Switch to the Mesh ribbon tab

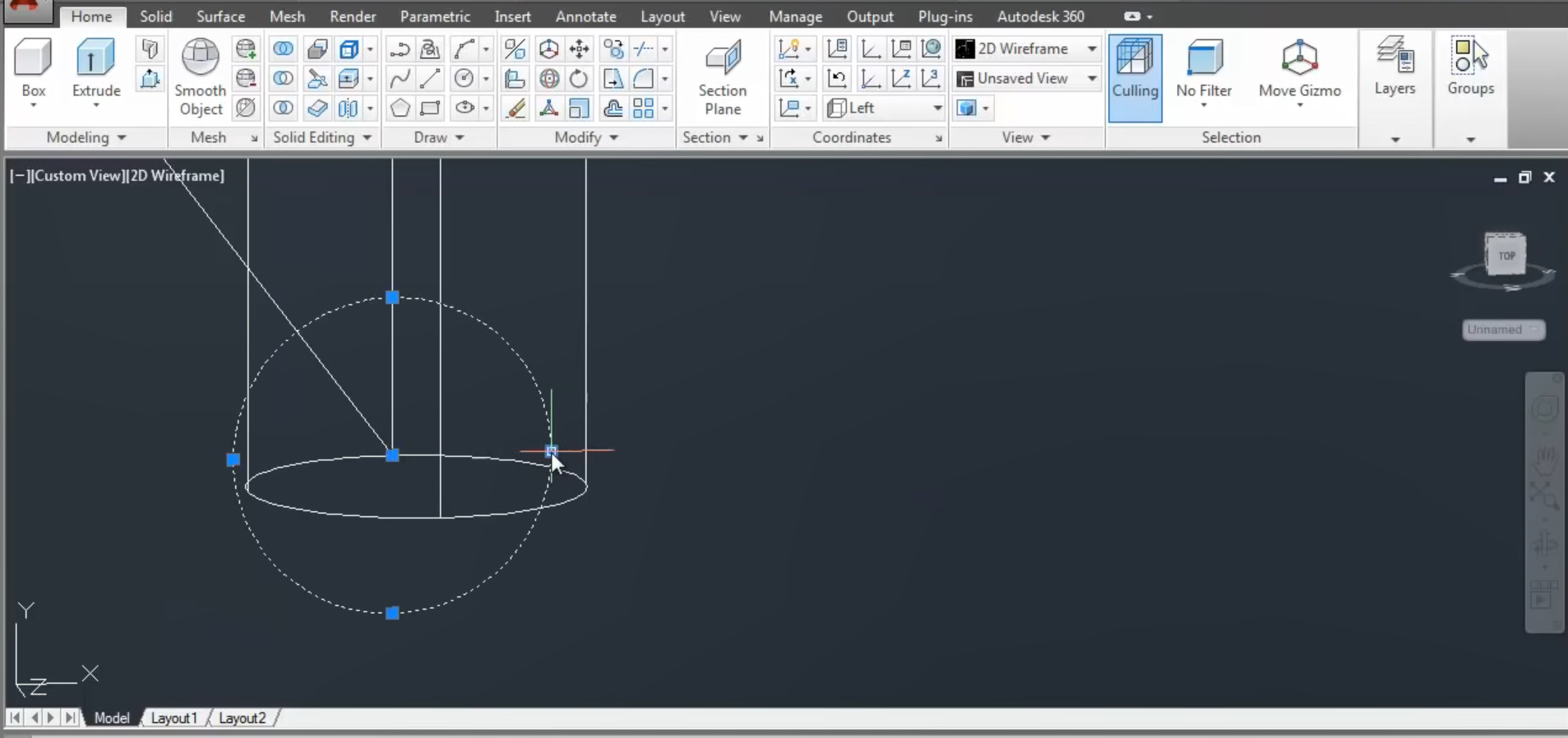click(x=287, y=16)
